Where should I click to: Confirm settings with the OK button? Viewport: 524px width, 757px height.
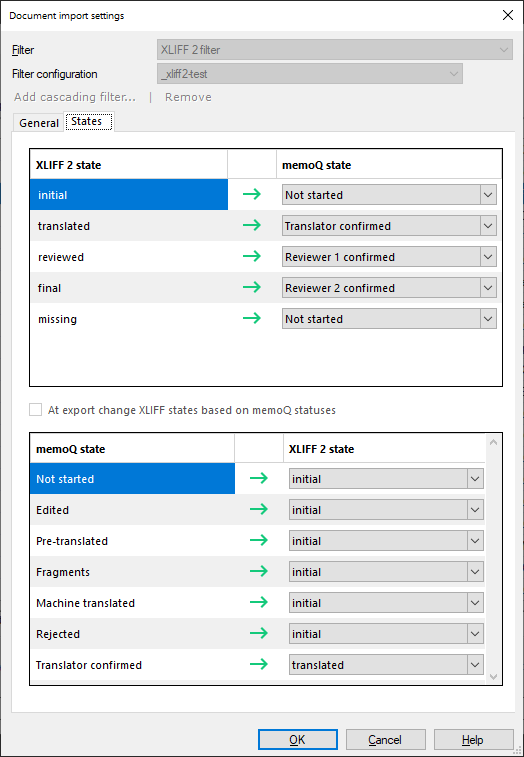click(297, 740)
